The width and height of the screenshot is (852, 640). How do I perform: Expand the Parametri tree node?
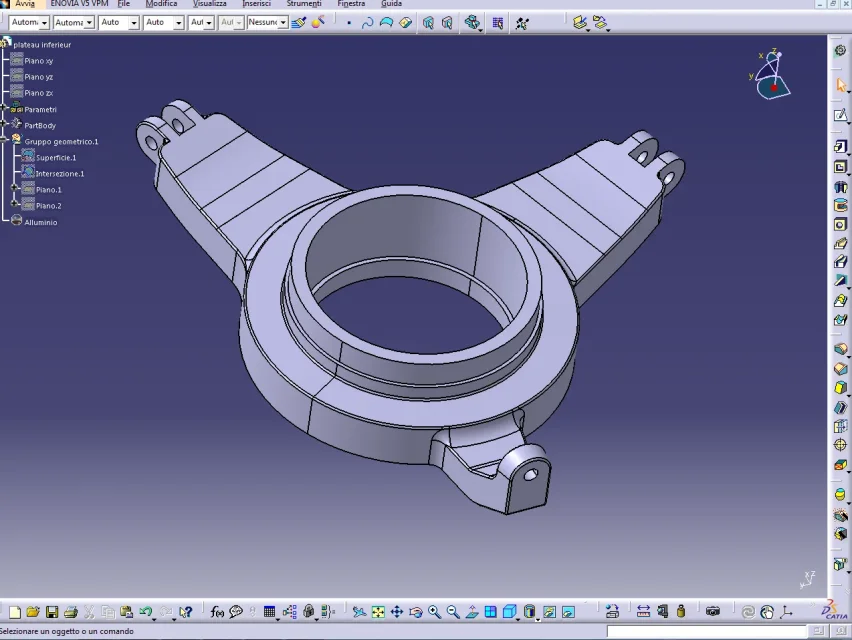4,109
